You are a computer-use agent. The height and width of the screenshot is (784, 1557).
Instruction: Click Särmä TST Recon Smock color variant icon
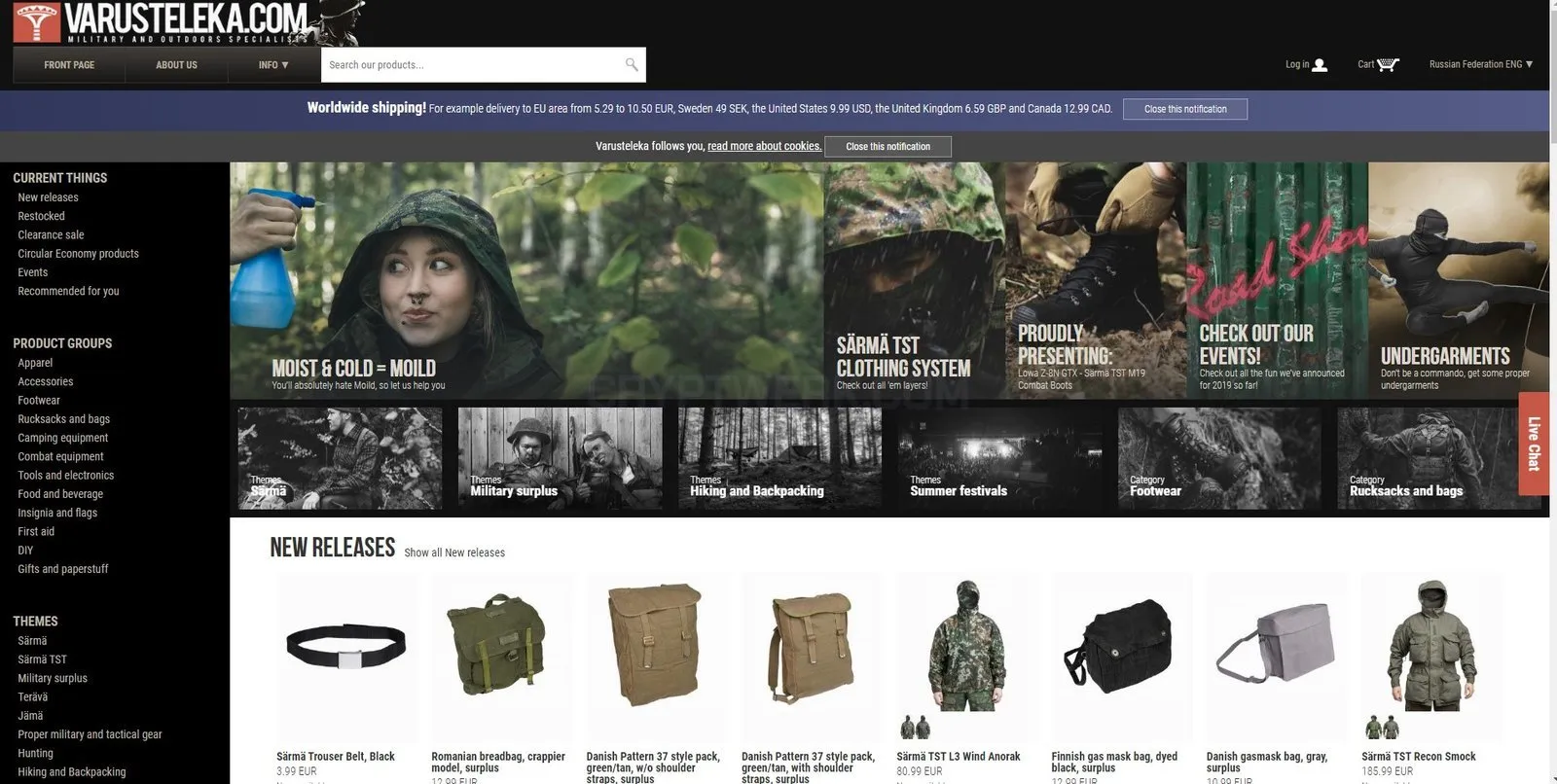(1381, 727)
